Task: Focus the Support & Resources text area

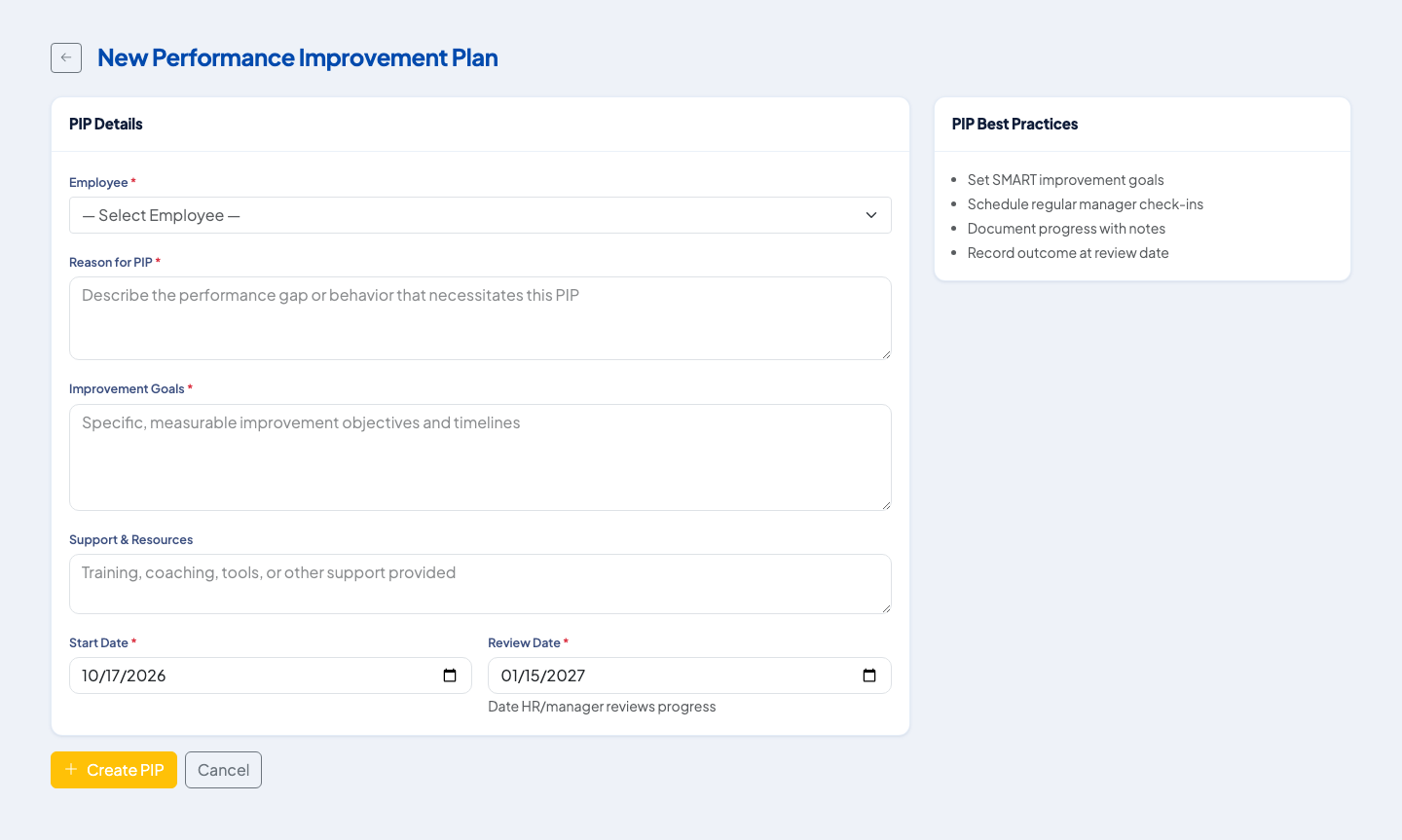Action: click(480, 584)
